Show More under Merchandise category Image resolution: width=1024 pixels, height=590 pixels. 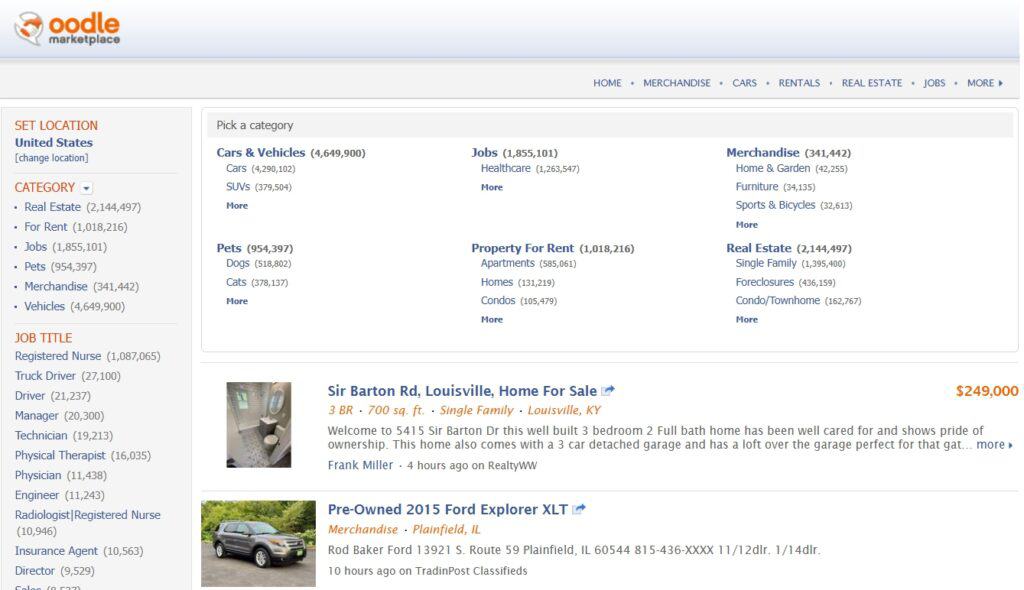(746, 224)
